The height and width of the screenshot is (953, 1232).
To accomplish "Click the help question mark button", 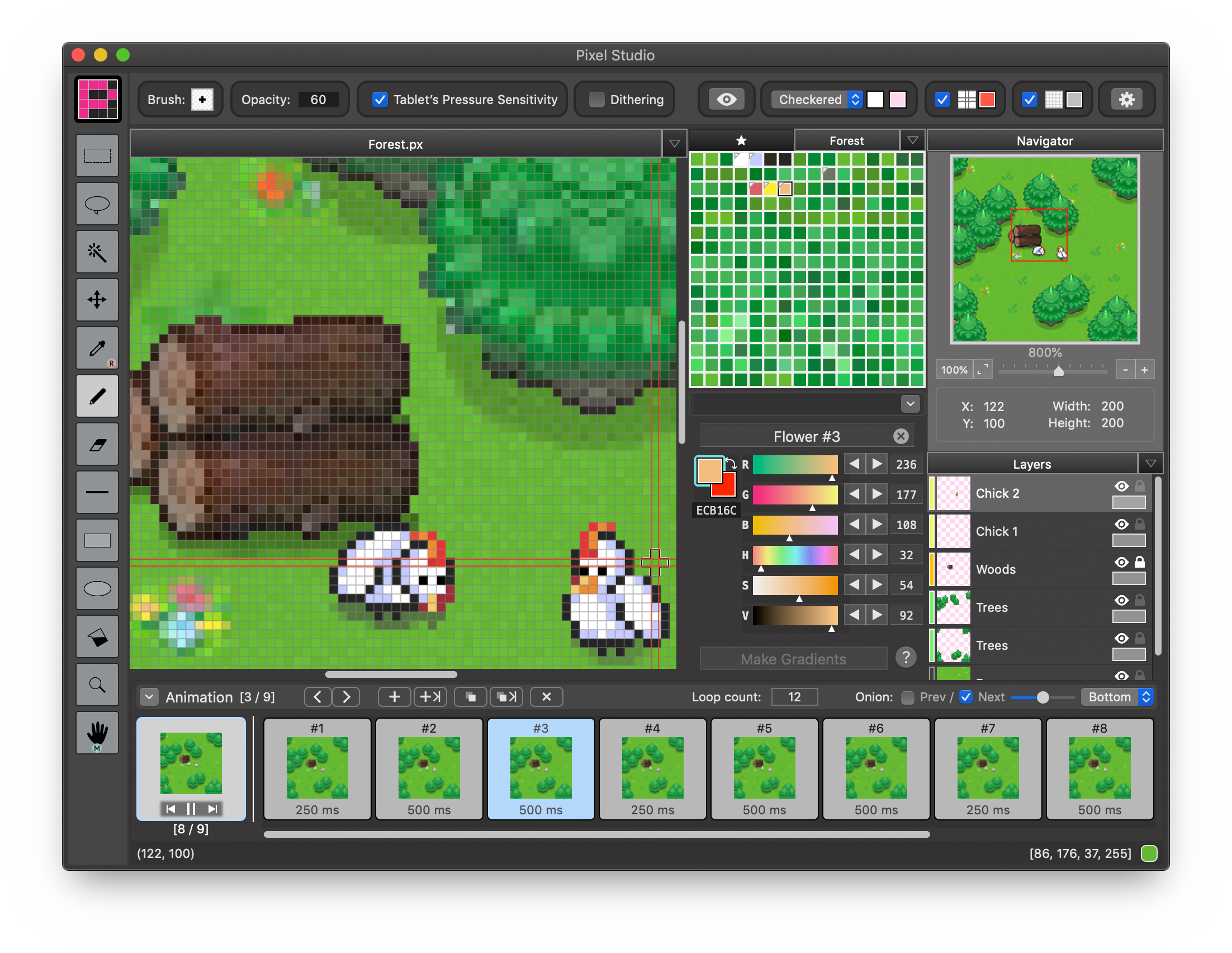I will click(x=905, y=657).
